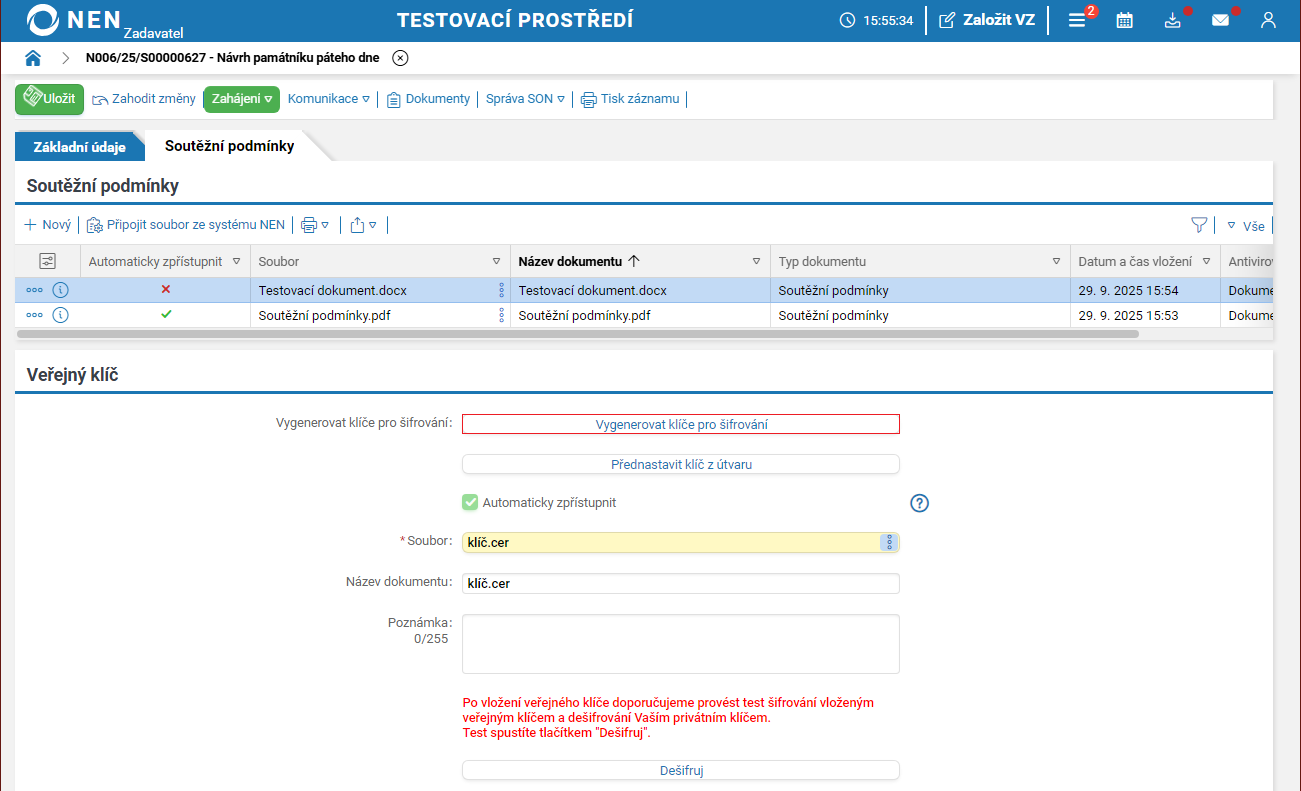Open info for Testovací dokument.docx row
Screen dimensions: 1301x791
61,291
